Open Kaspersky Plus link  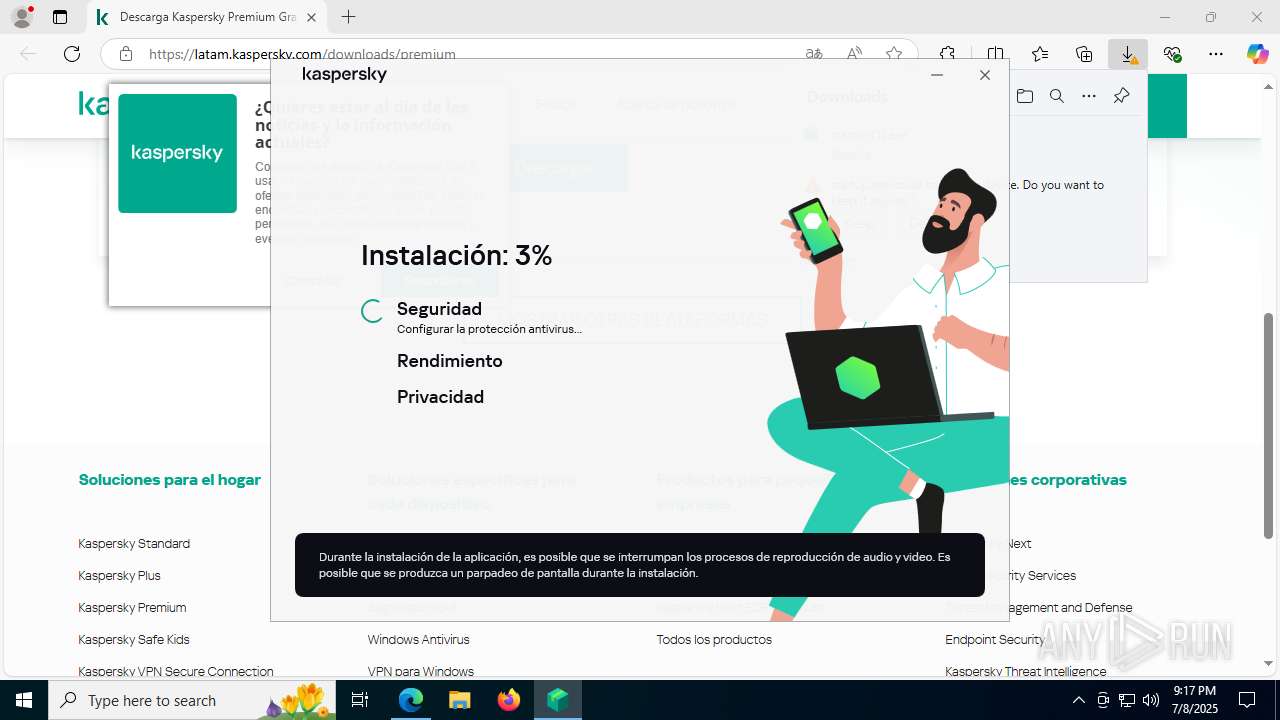coord(119,576)
